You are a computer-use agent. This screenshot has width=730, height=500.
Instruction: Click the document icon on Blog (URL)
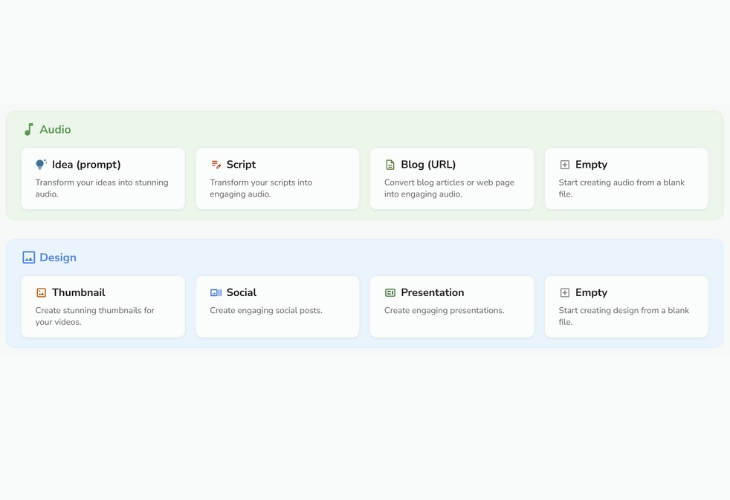[x=390, y=165]
